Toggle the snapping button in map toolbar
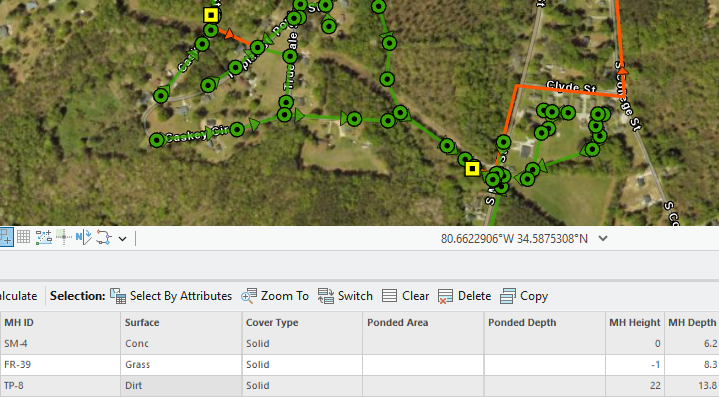 (x=6, y=237)
